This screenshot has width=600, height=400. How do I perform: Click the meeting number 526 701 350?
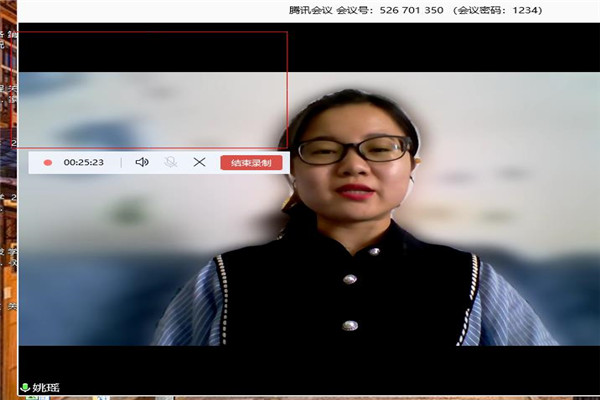pos(412,10)
